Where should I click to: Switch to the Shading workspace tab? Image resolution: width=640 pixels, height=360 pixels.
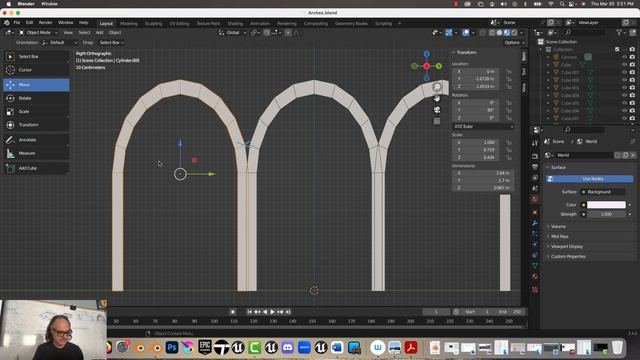(235, 23)
